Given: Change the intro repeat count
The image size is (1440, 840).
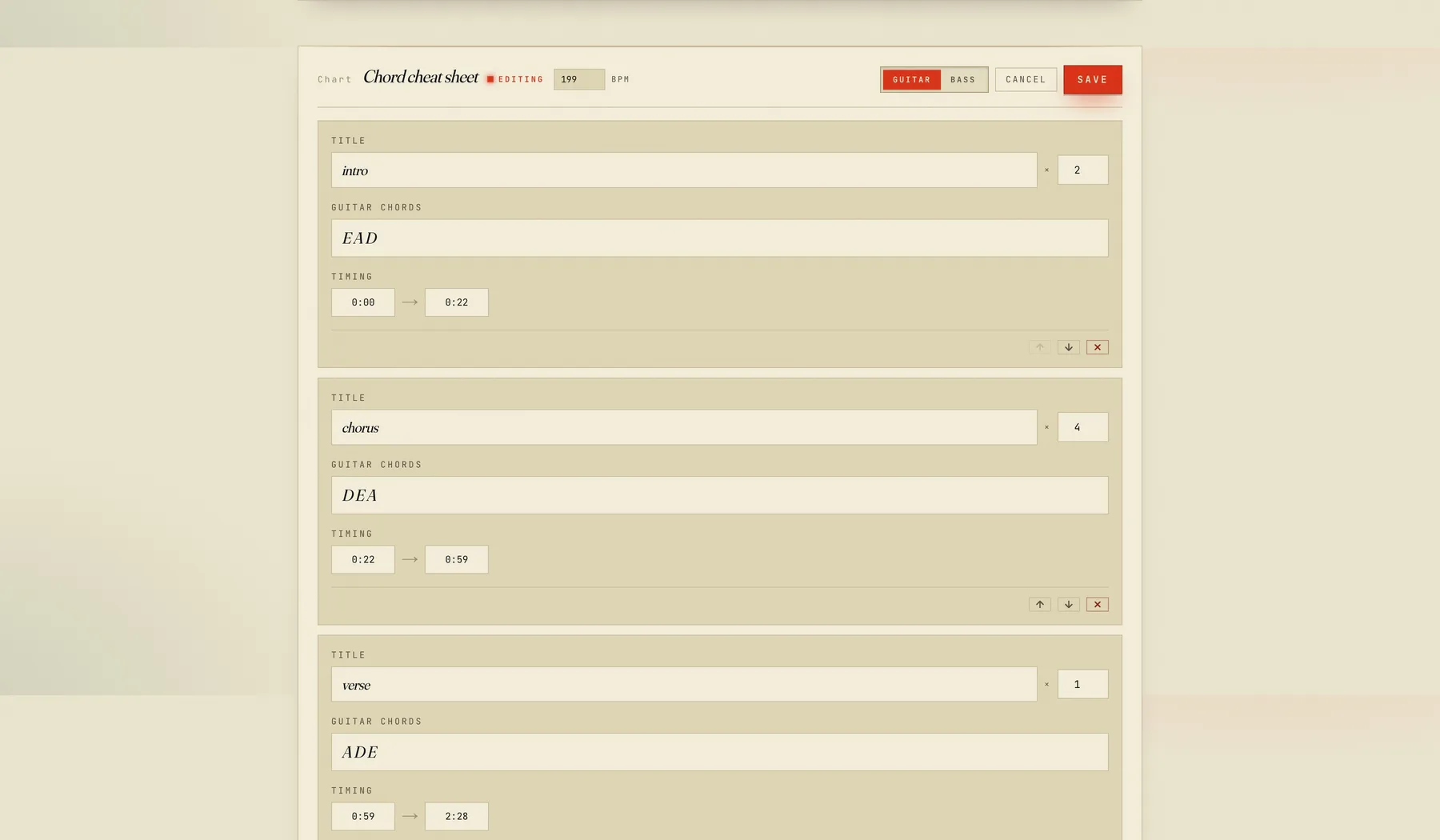Looking at the screenshot, I should (1082, 170).
